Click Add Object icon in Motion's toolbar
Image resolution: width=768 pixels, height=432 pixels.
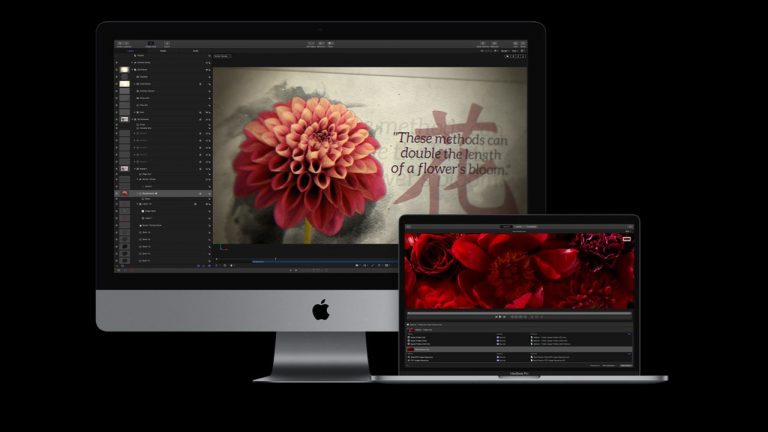(x=311, y=44)
